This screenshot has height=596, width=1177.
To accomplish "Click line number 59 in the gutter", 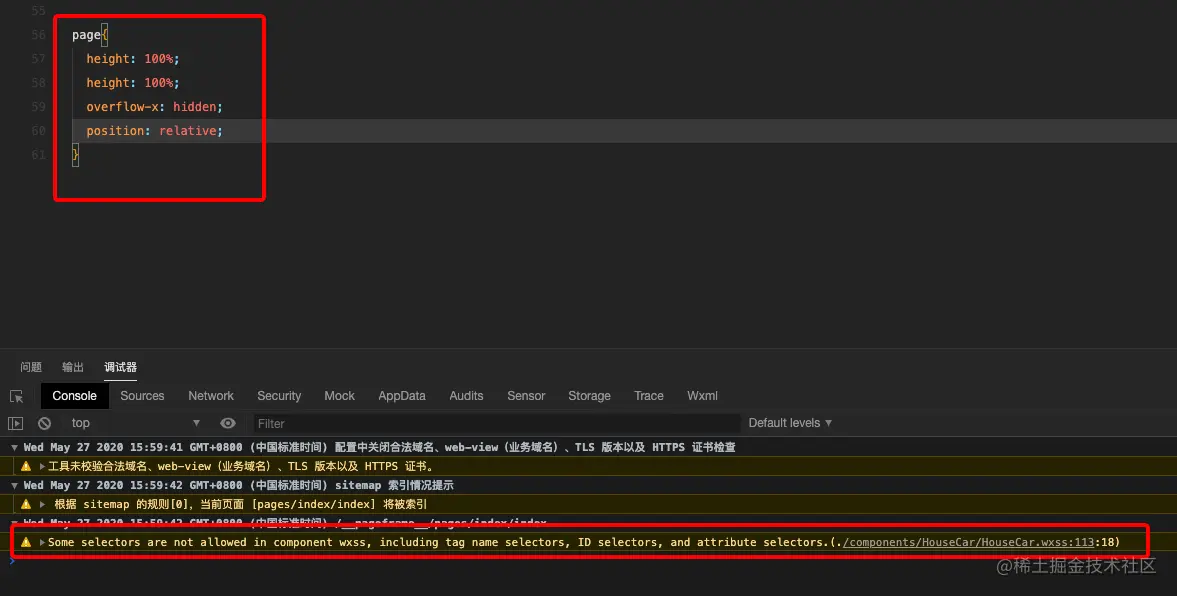I will tap(38, 107).
